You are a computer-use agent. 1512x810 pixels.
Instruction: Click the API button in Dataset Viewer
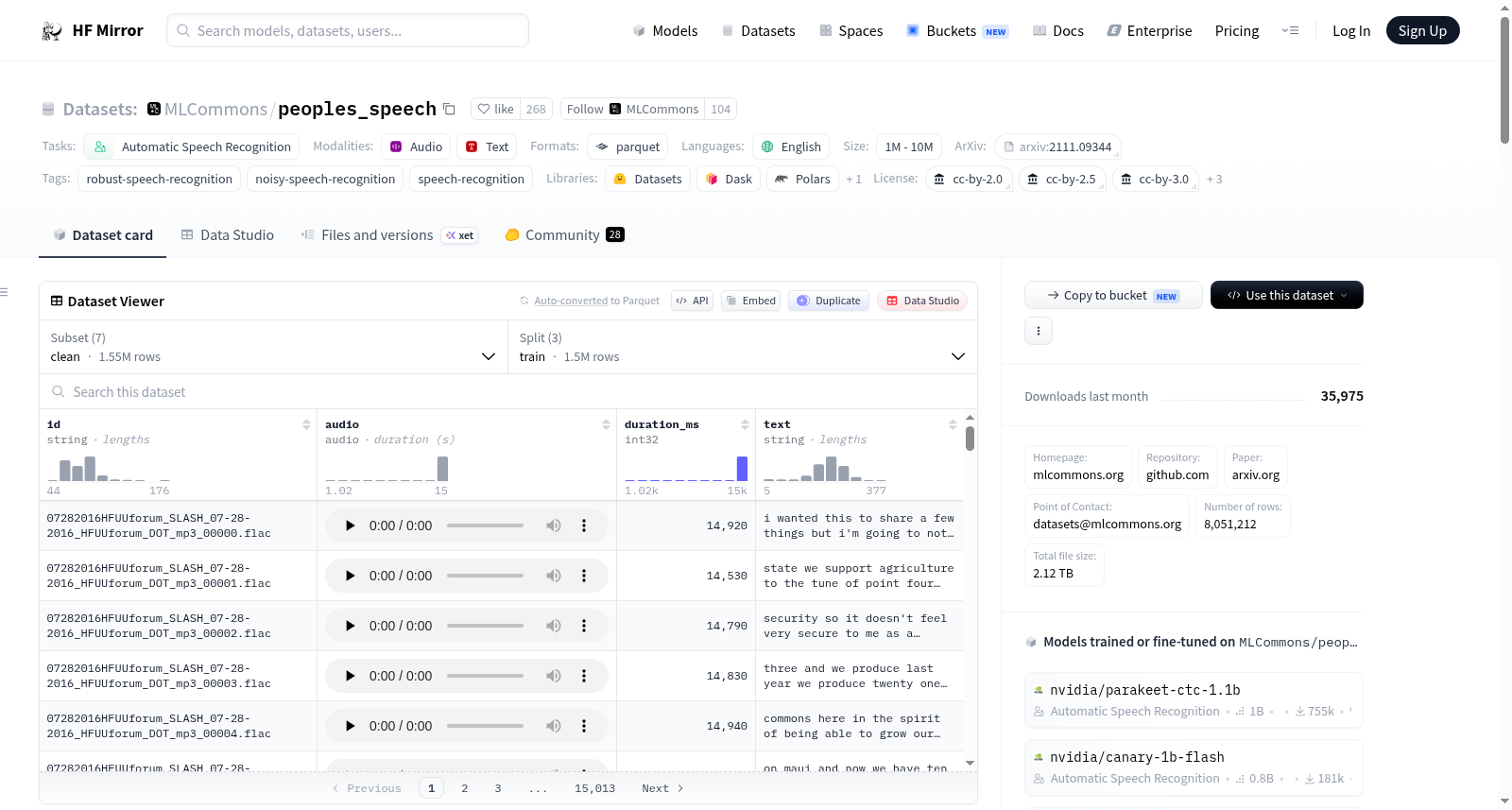692,301
